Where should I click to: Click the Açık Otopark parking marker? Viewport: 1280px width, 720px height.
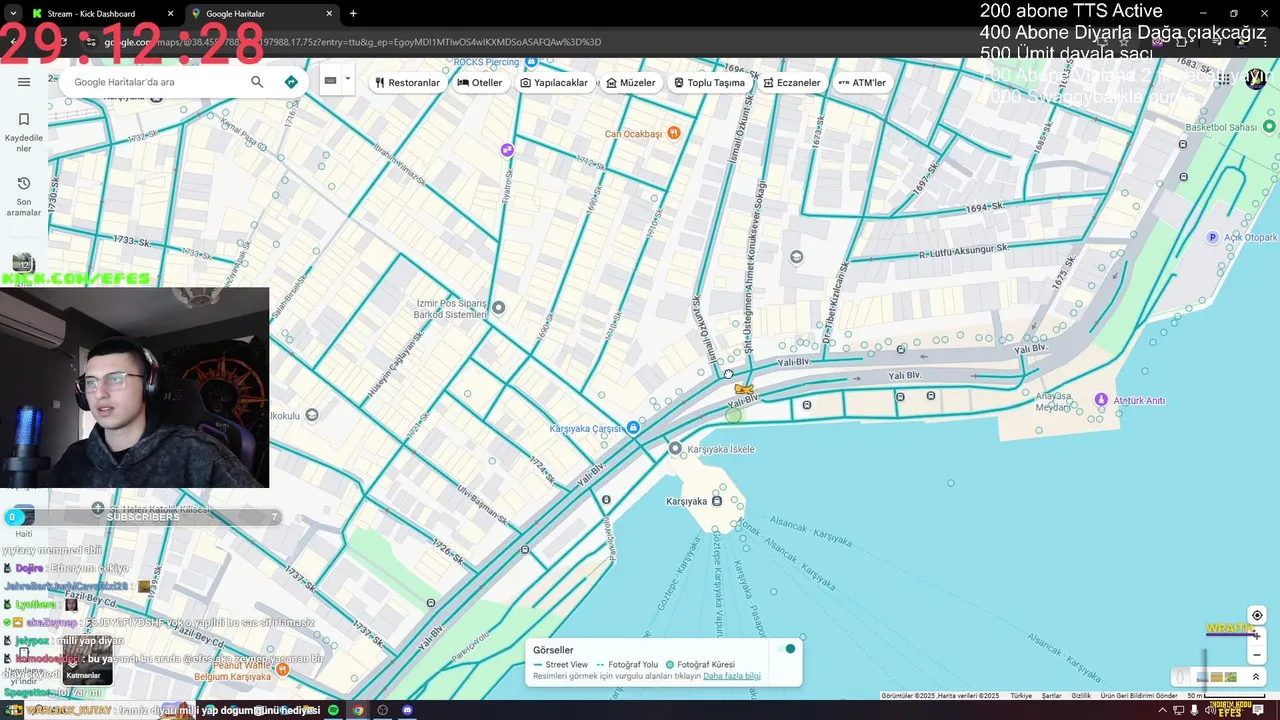[1212, 237]
